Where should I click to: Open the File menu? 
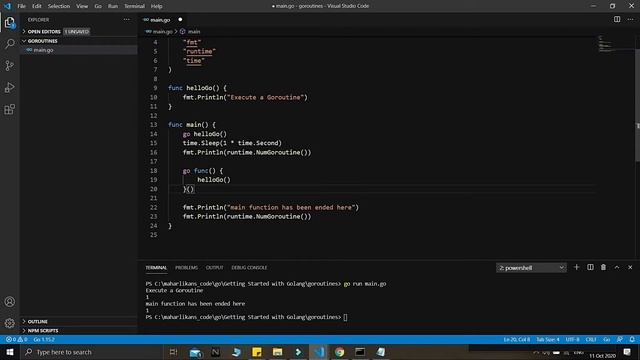[x=21, y=6]
